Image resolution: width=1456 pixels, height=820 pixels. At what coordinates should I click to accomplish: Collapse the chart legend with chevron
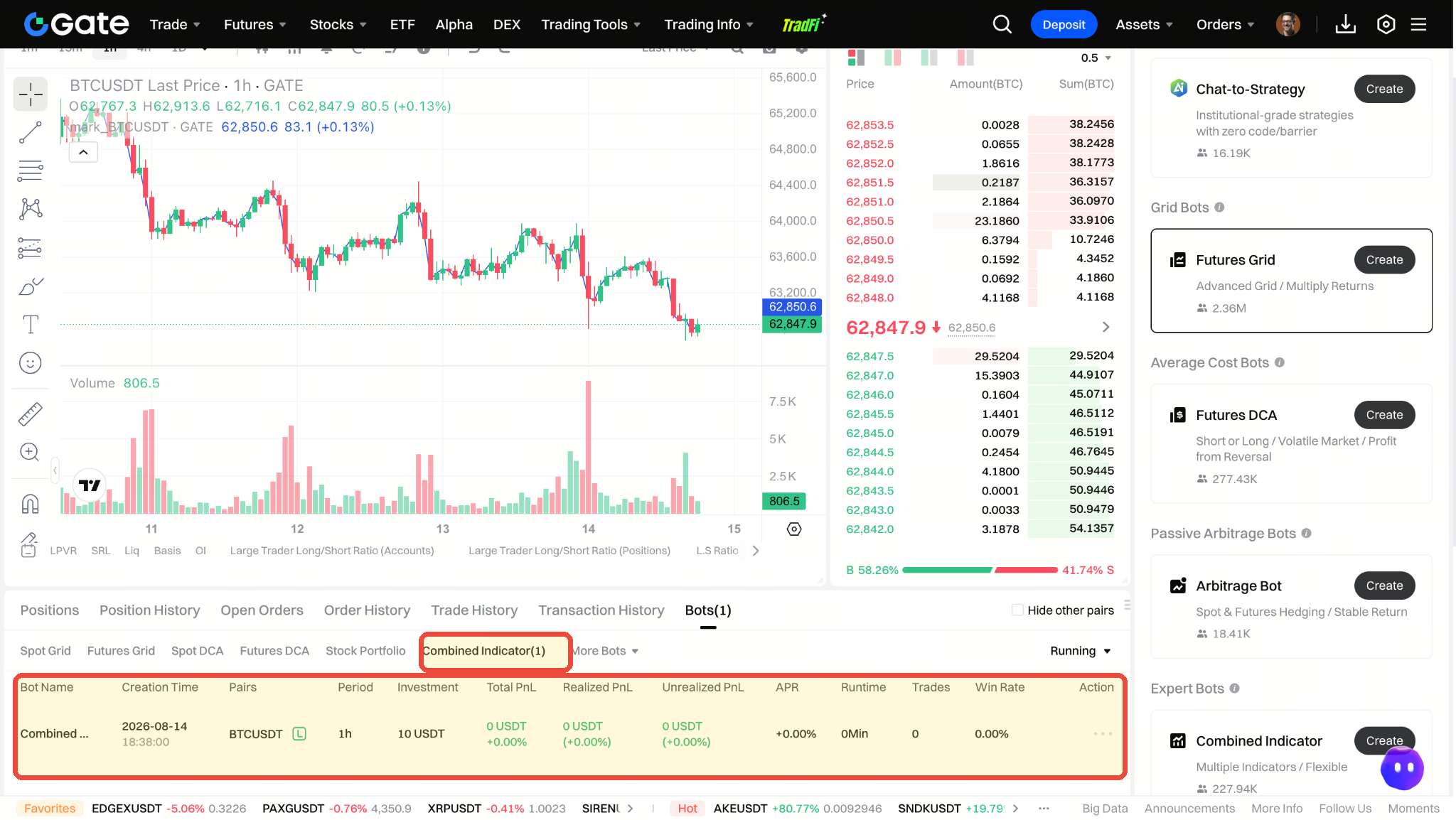pyautogui.click(x=83, y=152)
